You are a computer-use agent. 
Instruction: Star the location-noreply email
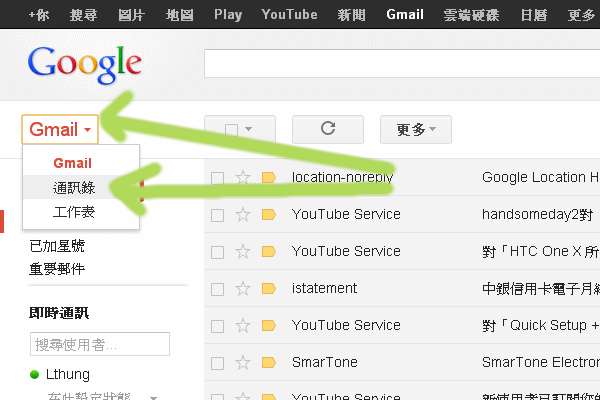(x=243, y=177)
